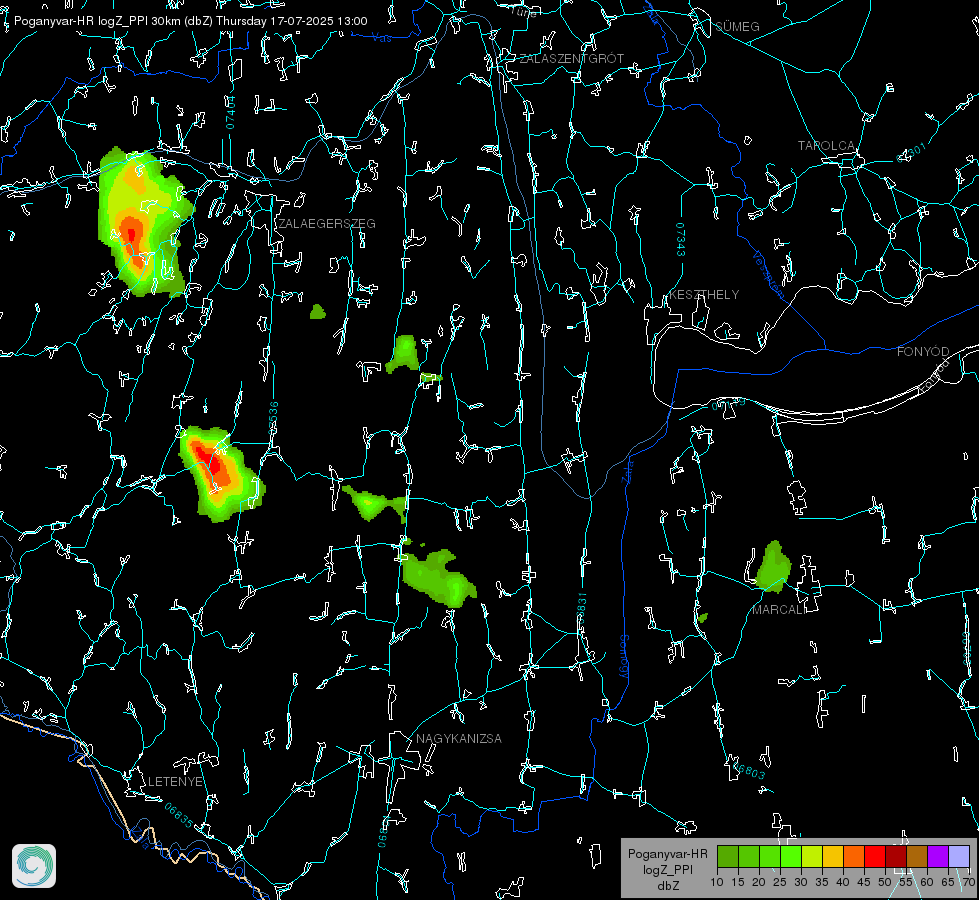Screen dimensions: 979x900
Task: Click the legend label Poganyvar-HR logZ_PPI dbZ
Action: click(x=667, y=869)
